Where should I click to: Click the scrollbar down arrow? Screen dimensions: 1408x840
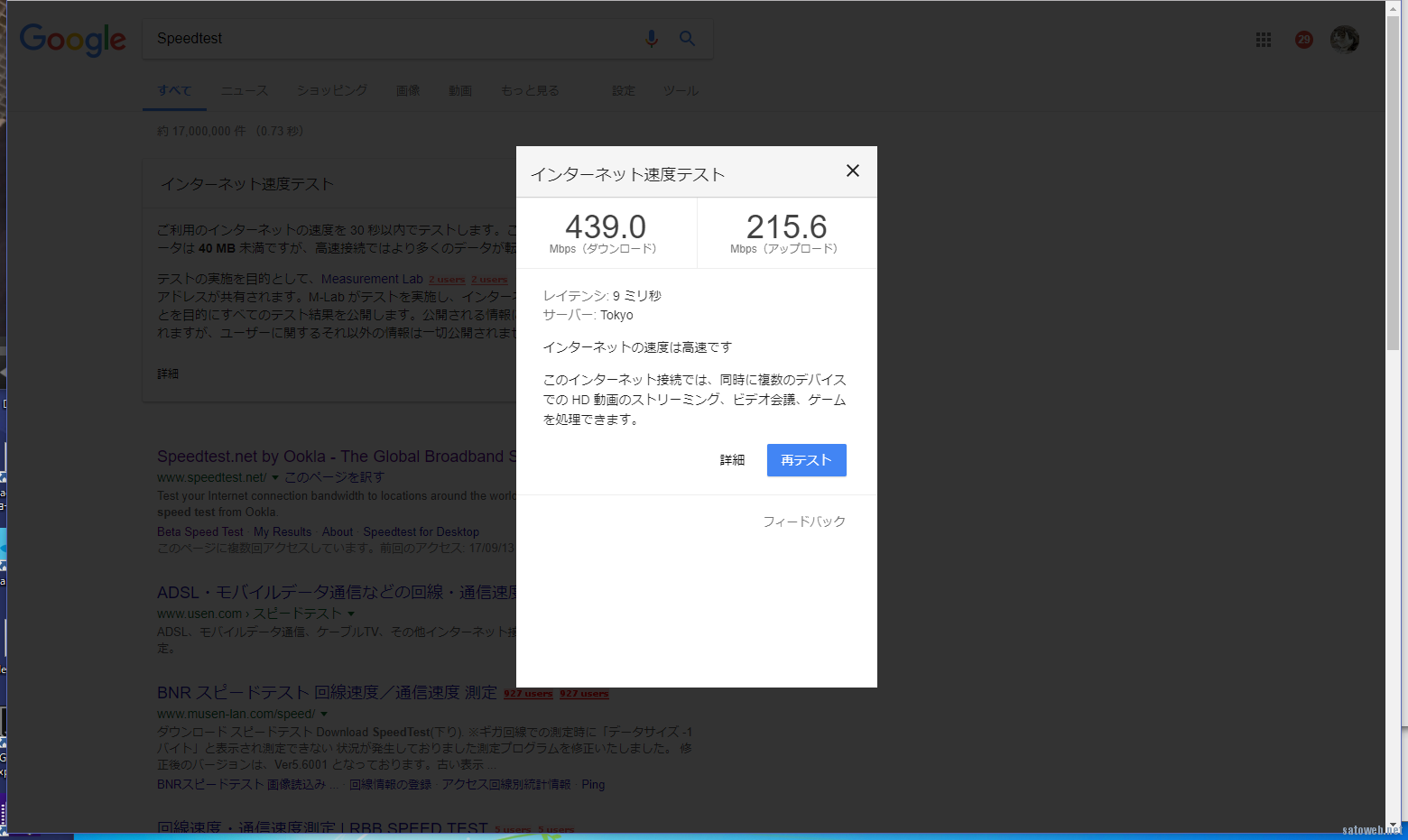point(1394,826)
